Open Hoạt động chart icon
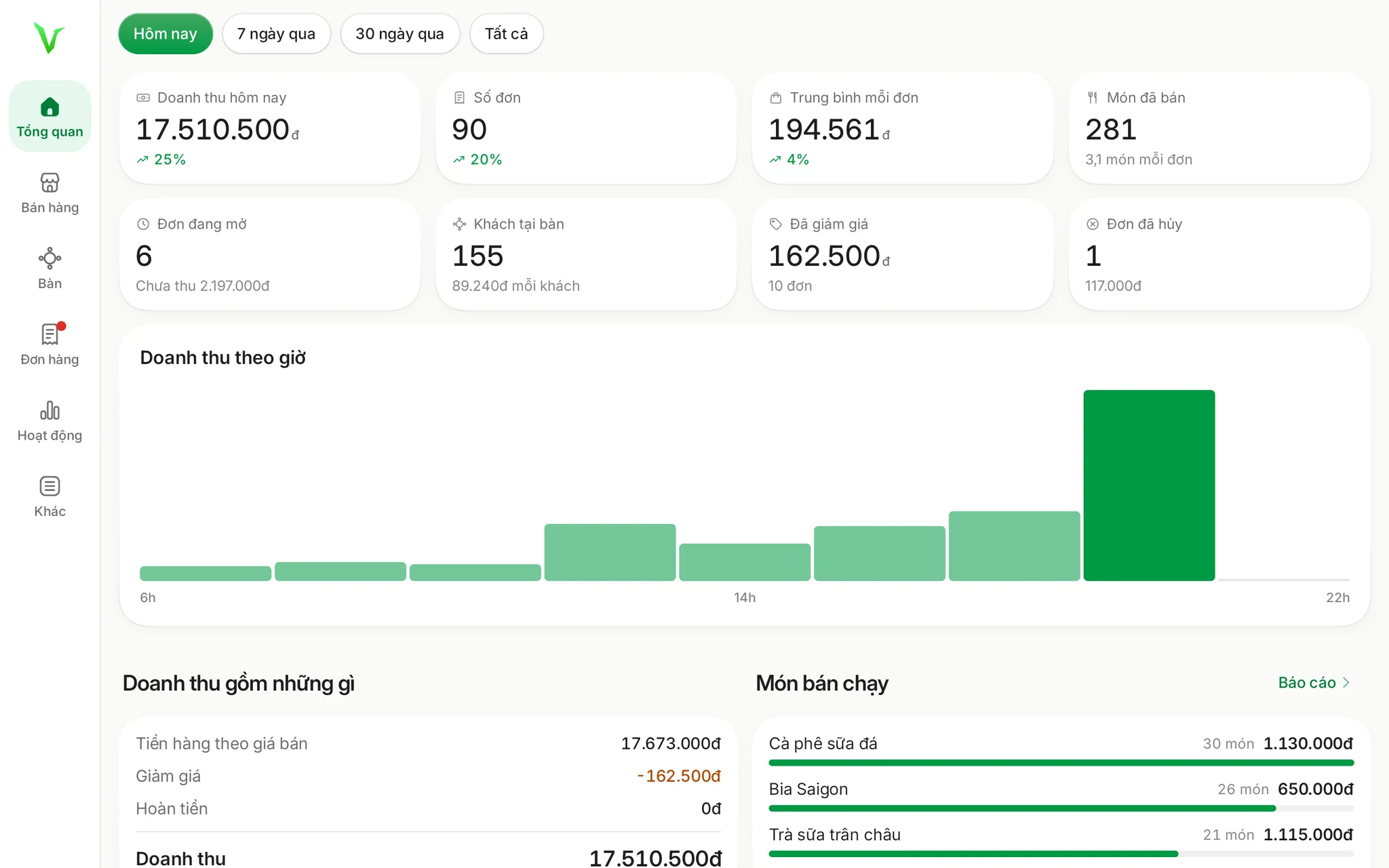Image resolution: width=1389 pixels, height=868 pixels. pos(50,410)
